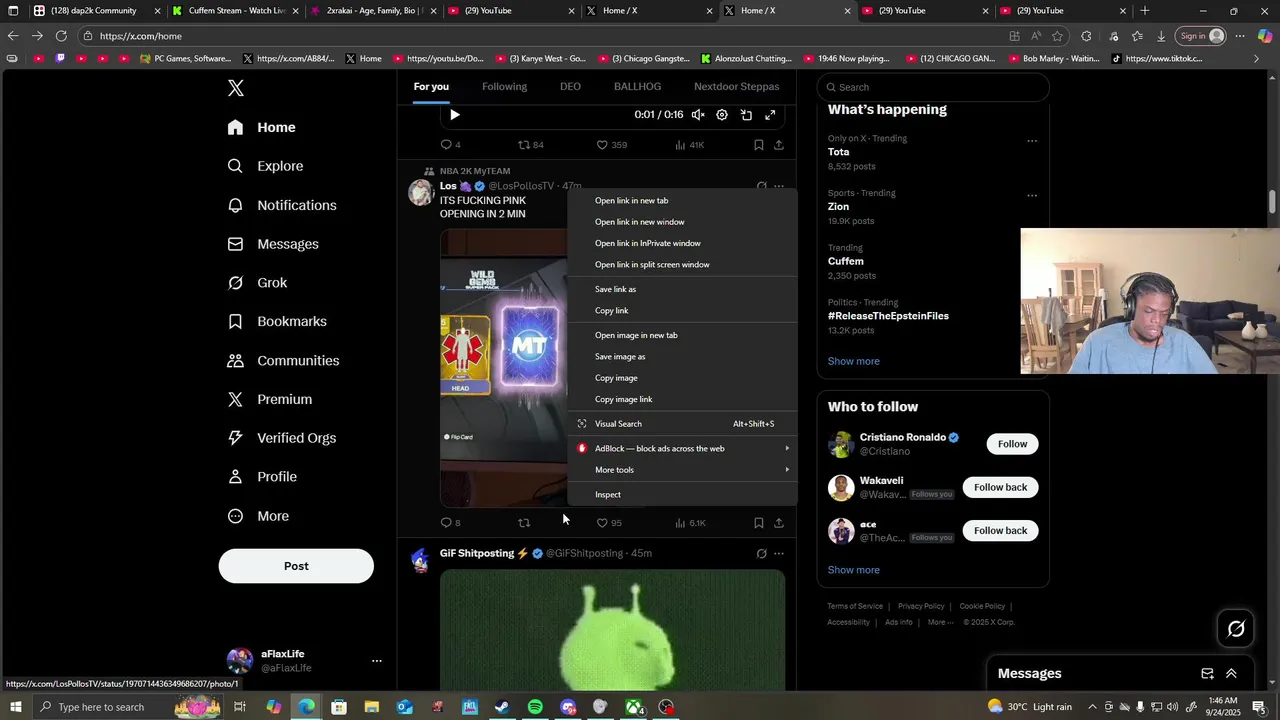Click the X logo in sidebar

click(236, 88)
